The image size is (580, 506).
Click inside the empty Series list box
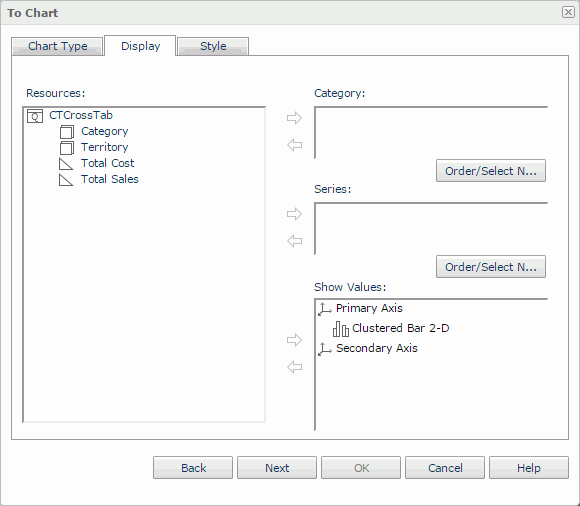431,229
